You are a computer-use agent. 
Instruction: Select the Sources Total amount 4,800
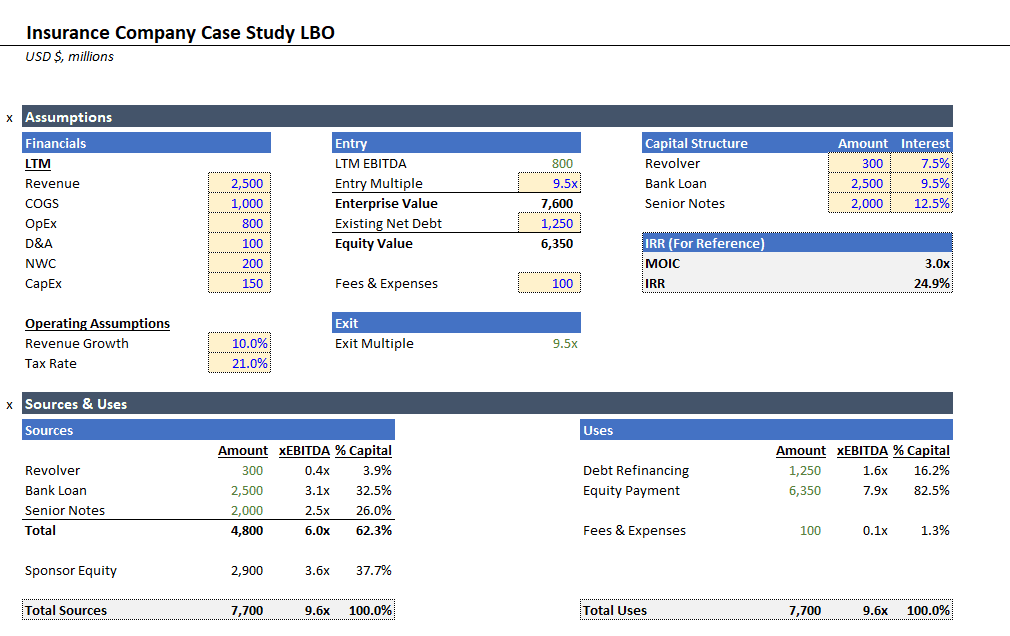point(247,530)
